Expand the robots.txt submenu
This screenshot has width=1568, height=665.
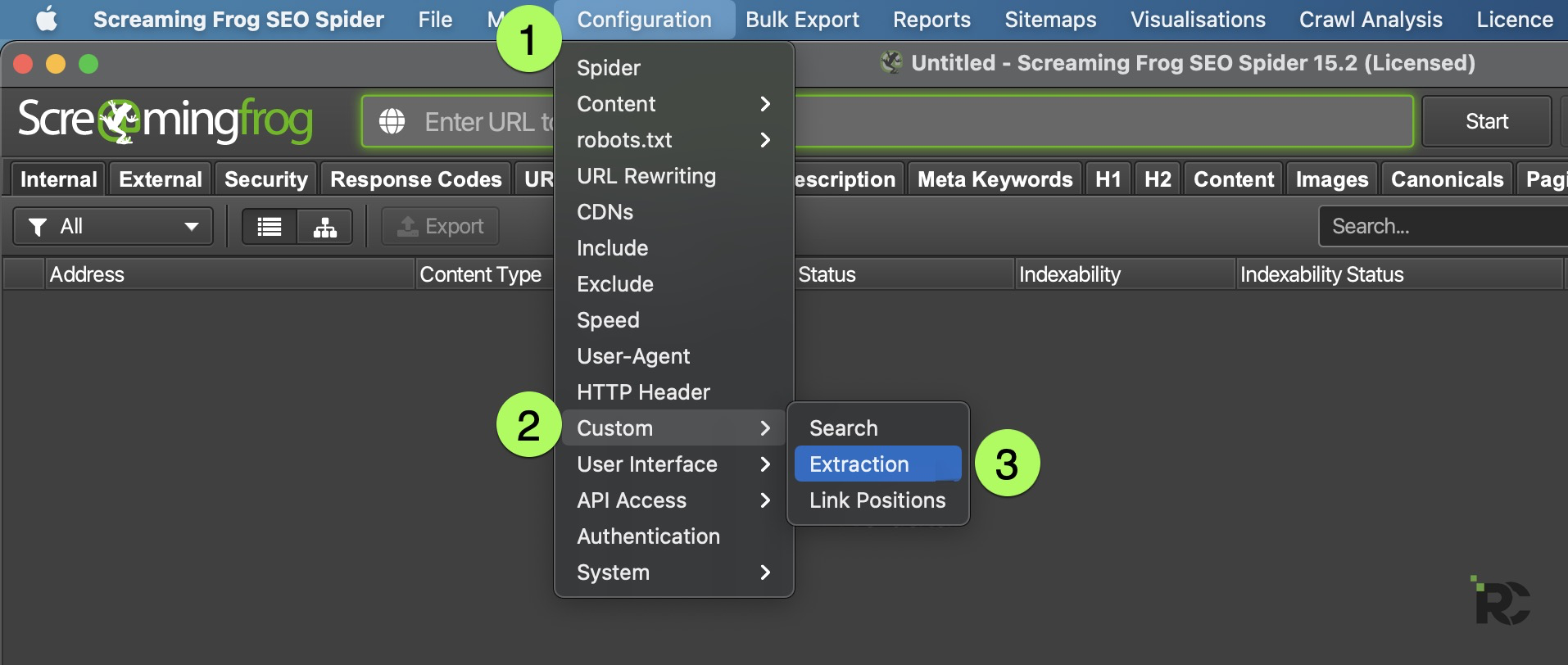[673, 140]
